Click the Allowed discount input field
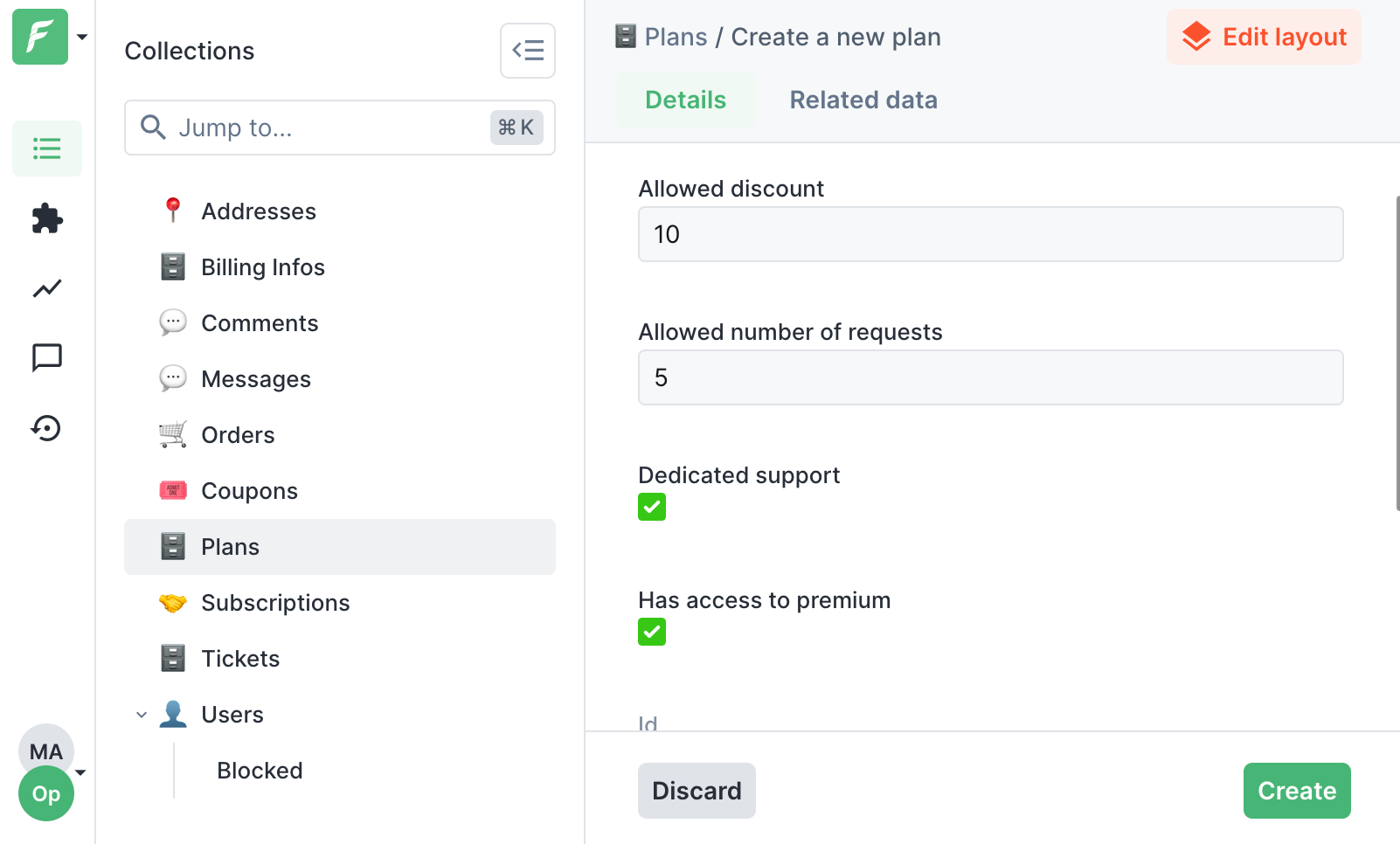1400x844 pixels. point(990,234)
